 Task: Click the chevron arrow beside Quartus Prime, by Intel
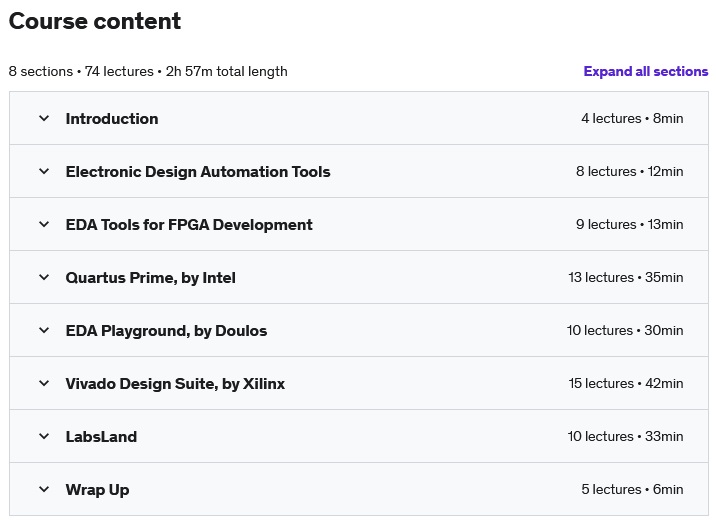pos(44,277)
